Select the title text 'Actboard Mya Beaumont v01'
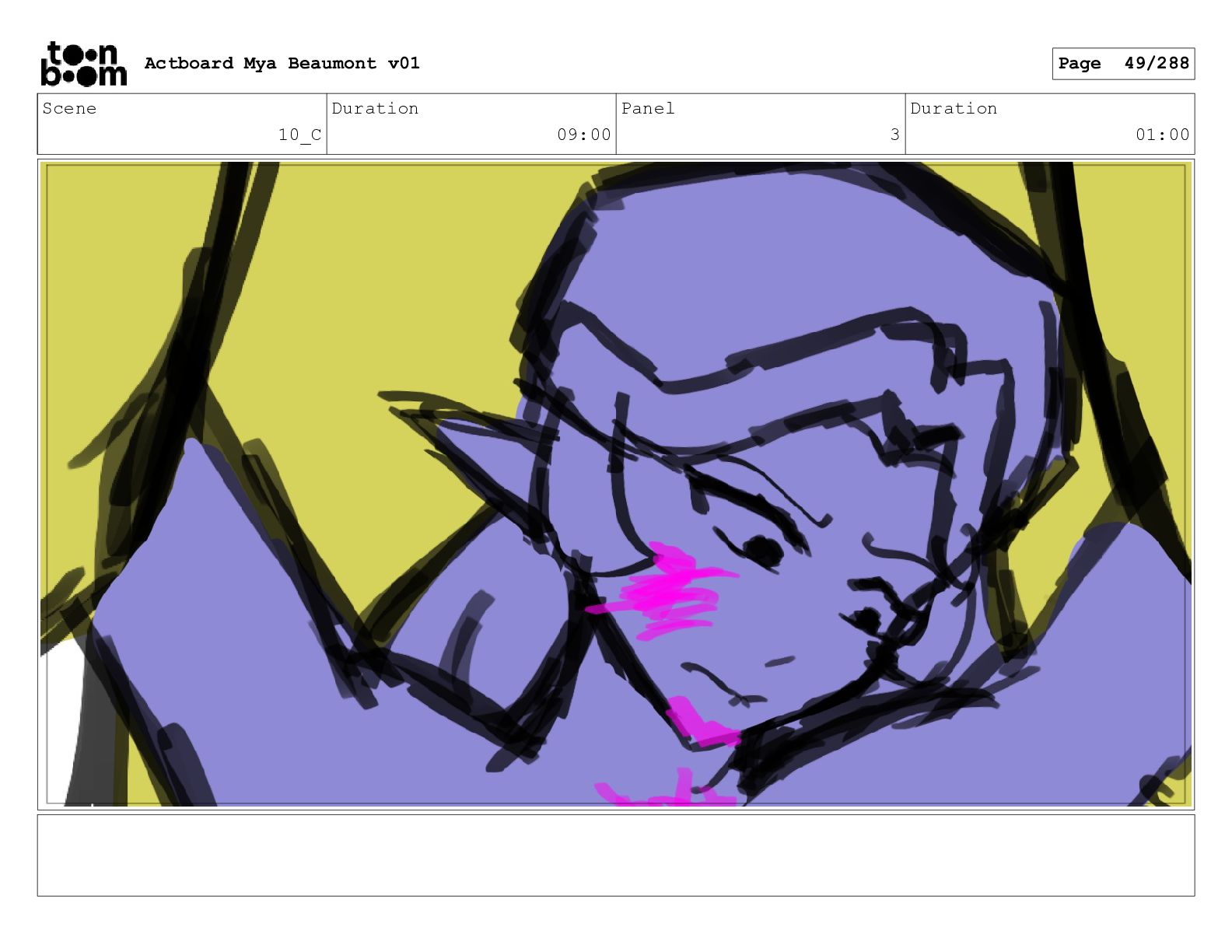 click(x=282, y=63)
